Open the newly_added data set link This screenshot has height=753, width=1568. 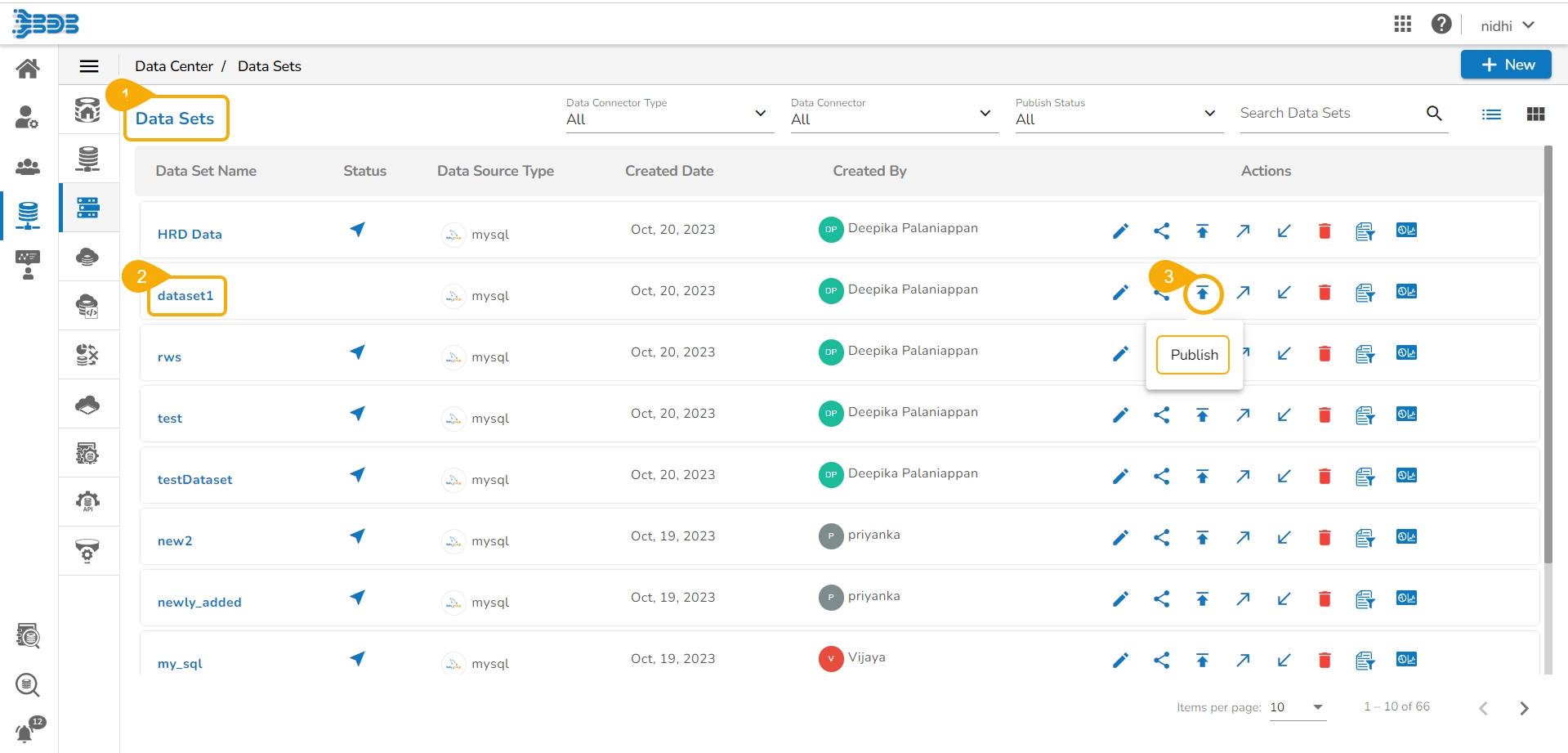pos(199,603)
